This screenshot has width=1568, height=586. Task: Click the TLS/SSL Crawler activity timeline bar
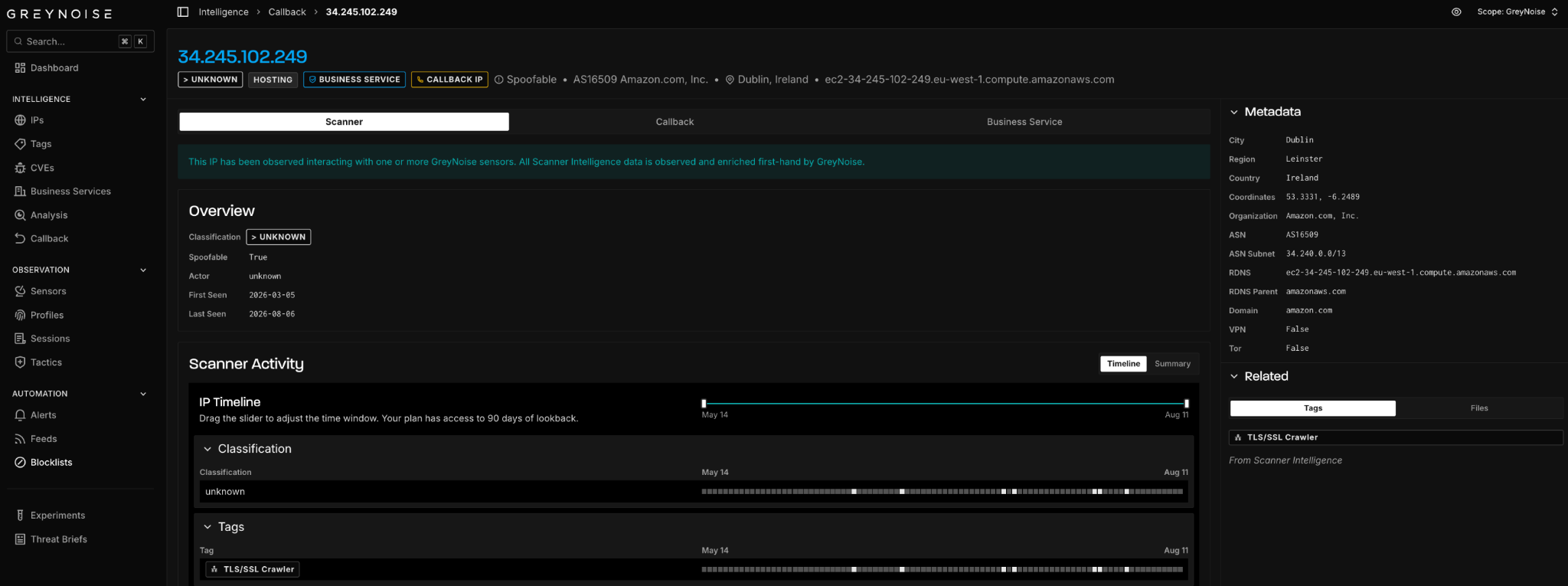click(x=942, y=570)
